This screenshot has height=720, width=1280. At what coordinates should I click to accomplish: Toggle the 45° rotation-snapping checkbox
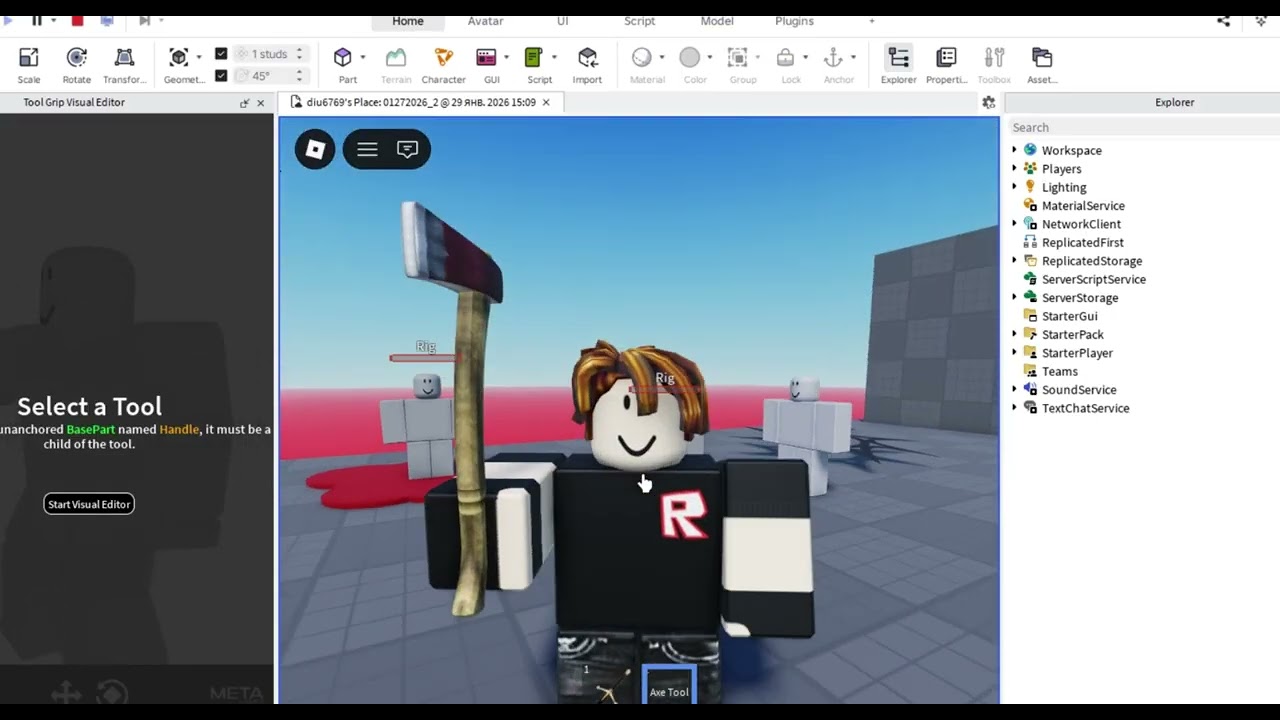221,75
